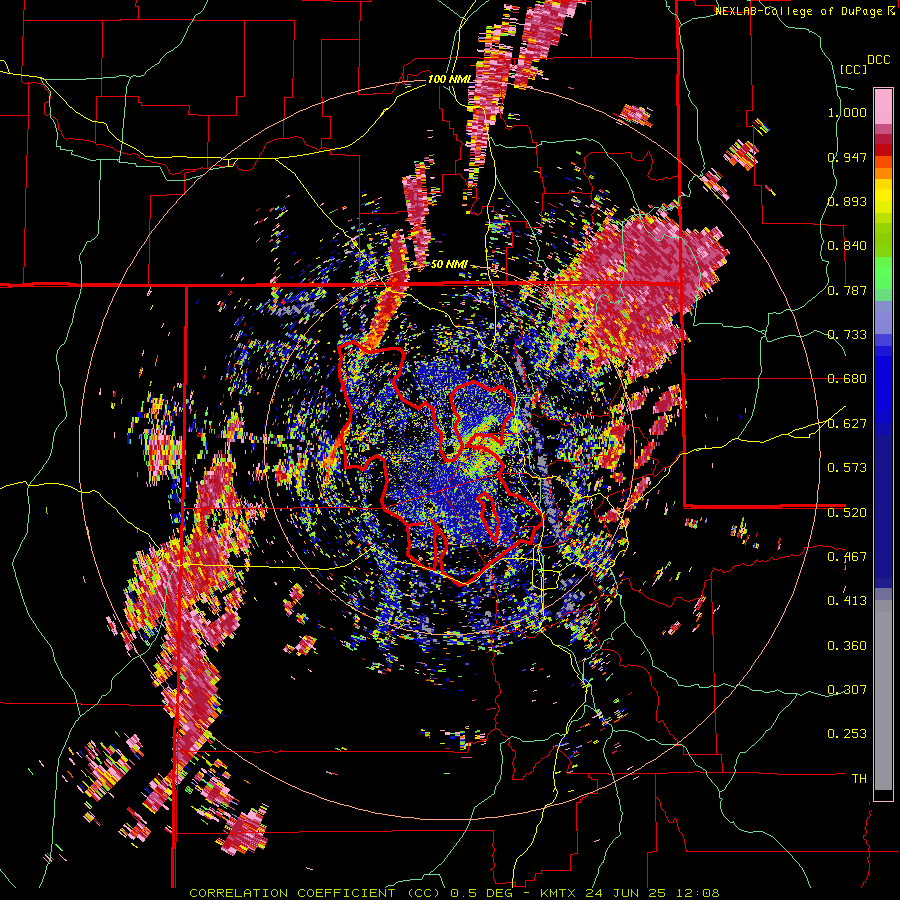Screen dimensions: 900x900
Task: Click the KMTX radar site identifier in the caption
Action: click(560, 893)
